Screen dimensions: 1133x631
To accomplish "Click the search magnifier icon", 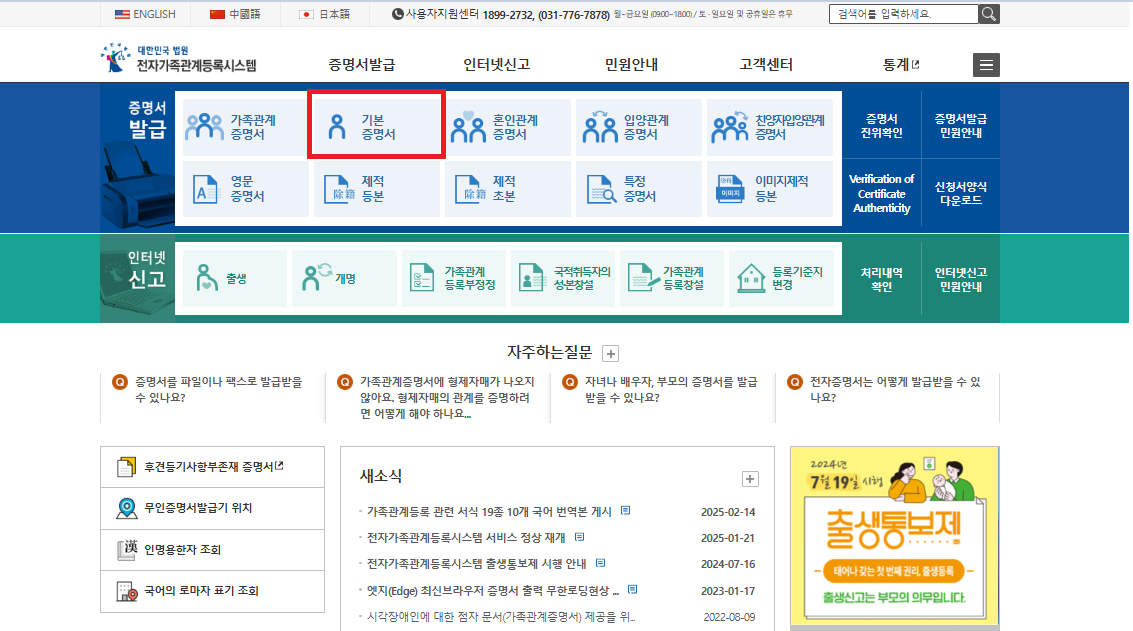I will tap(988, 14).
